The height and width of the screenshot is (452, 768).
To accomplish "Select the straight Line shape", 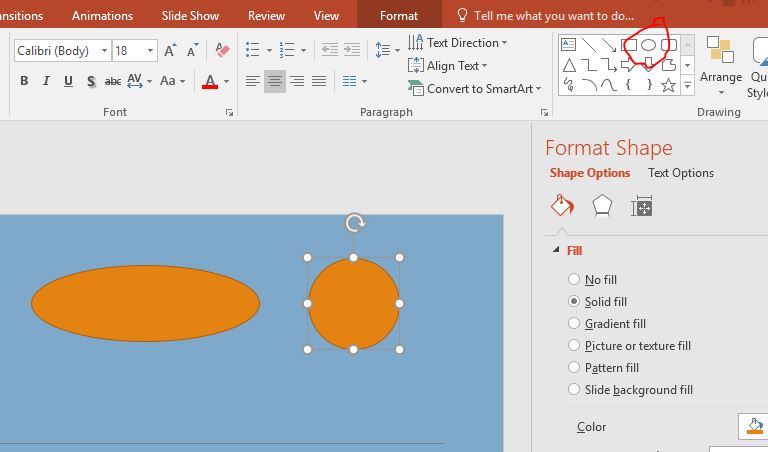I will point(588,45).
